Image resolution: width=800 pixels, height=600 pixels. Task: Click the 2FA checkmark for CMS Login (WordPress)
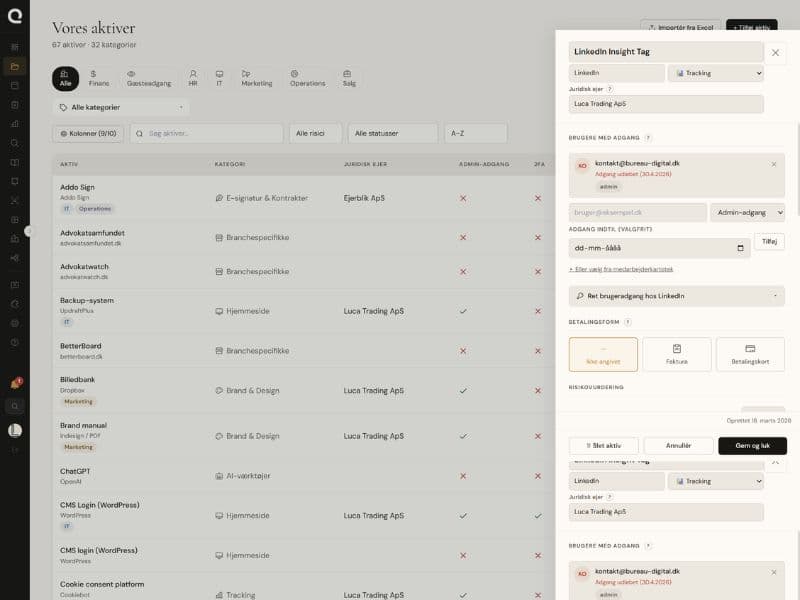(538, 516)
